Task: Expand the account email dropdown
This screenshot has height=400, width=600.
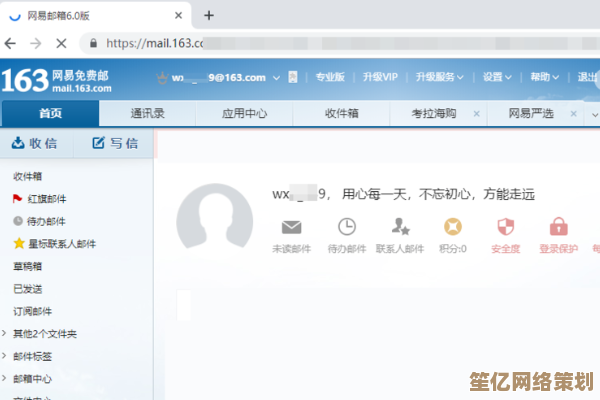Action: (274, 78)
